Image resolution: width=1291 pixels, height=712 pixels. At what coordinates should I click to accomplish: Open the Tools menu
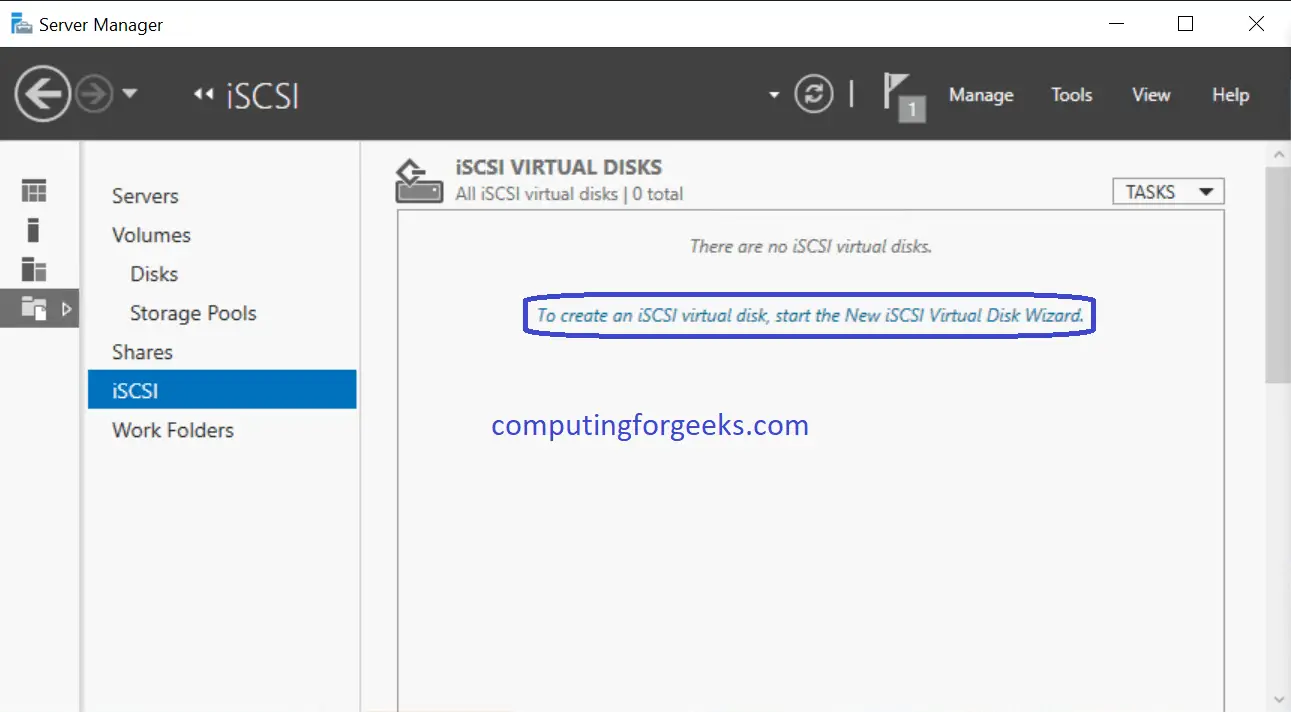(x=1071, y=94)
